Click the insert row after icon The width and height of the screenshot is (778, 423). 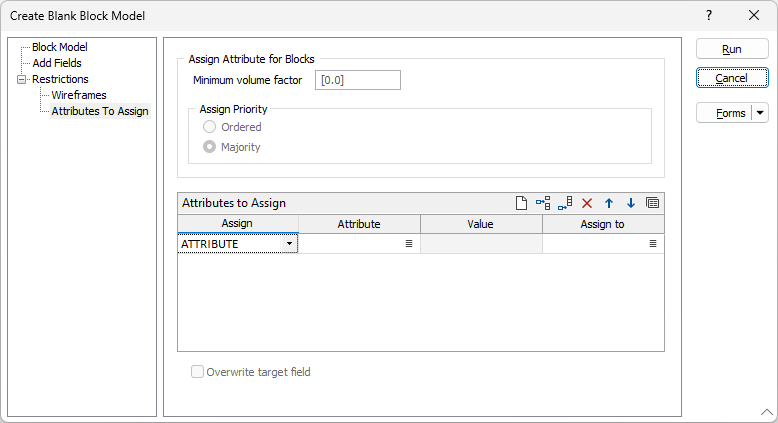565,203
